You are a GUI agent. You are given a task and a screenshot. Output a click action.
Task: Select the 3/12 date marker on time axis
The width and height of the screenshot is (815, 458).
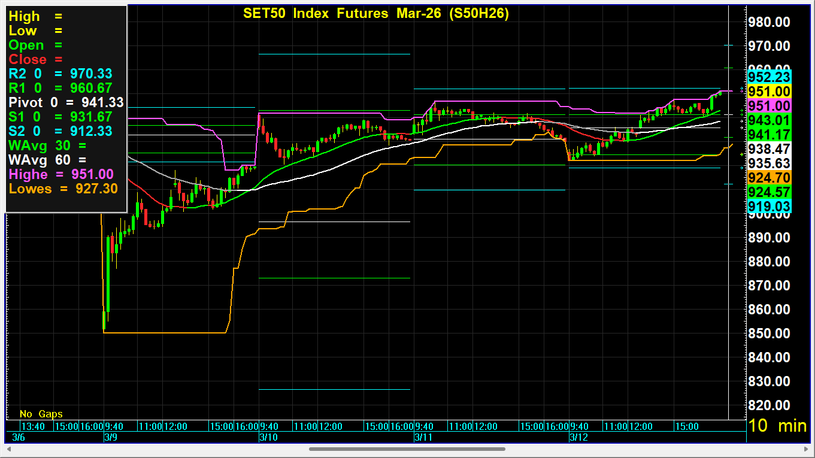pyautogui.click(x=577, y=437)
